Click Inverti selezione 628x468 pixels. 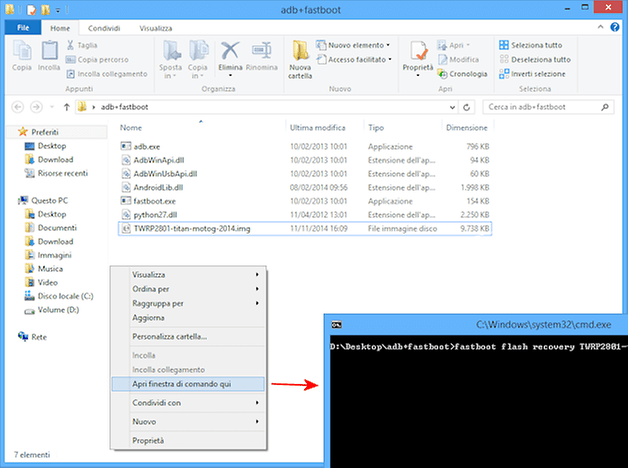(533, 74)
